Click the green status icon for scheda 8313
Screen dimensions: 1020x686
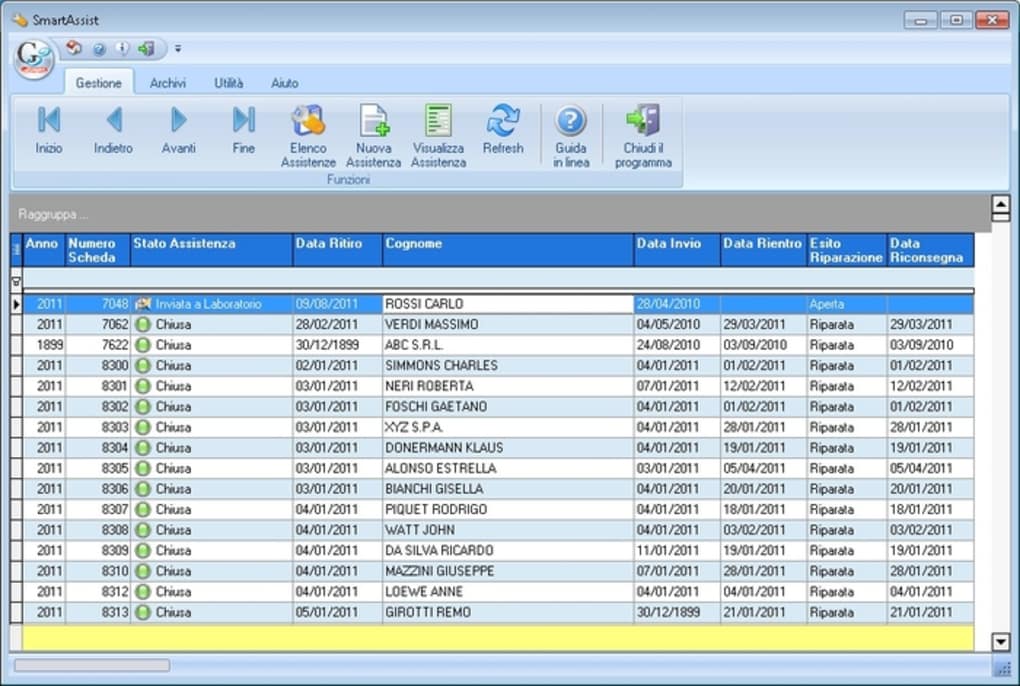[143, 613]
